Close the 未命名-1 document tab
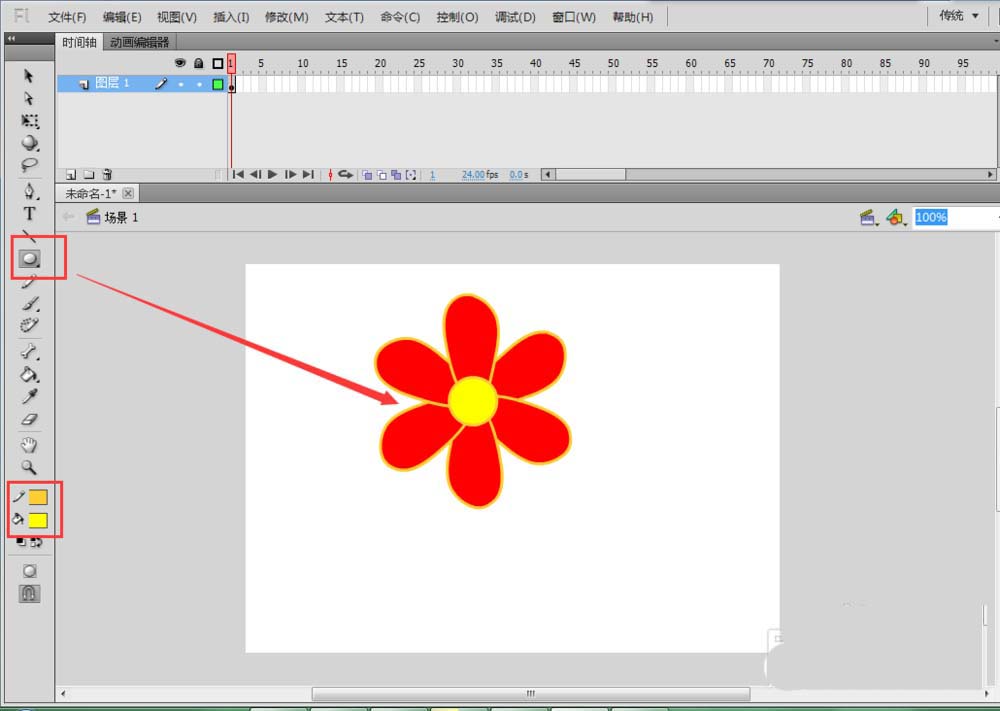This screenshot has height=711, width=1000. pyautogui.click(x=128, y=193)
